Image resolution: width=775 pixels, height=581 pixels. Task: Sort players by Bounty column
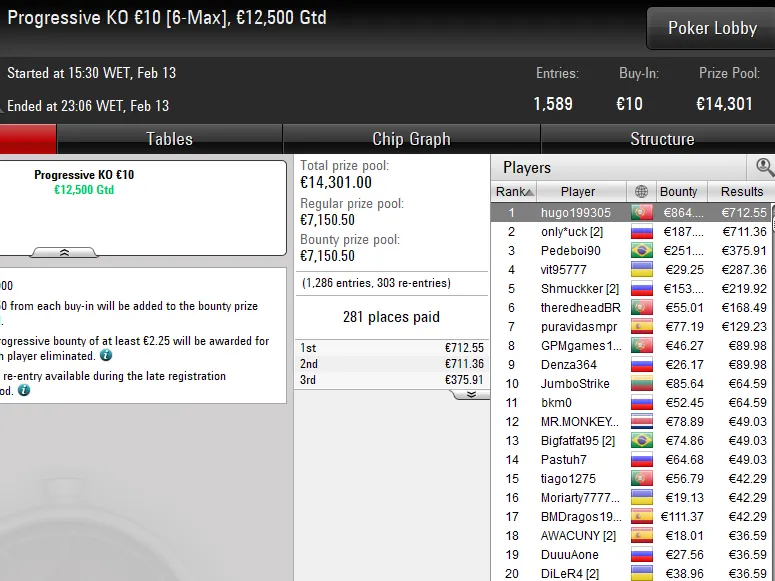click(678, 191)
